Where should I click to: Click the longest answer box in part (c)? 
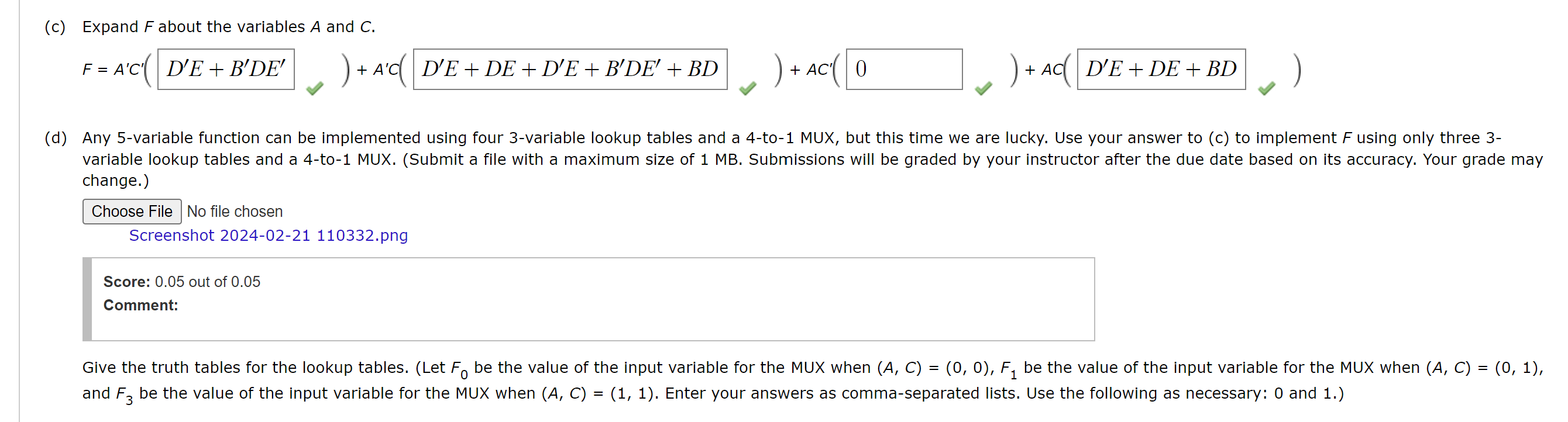pyautogui.click(x=569, y=68)
